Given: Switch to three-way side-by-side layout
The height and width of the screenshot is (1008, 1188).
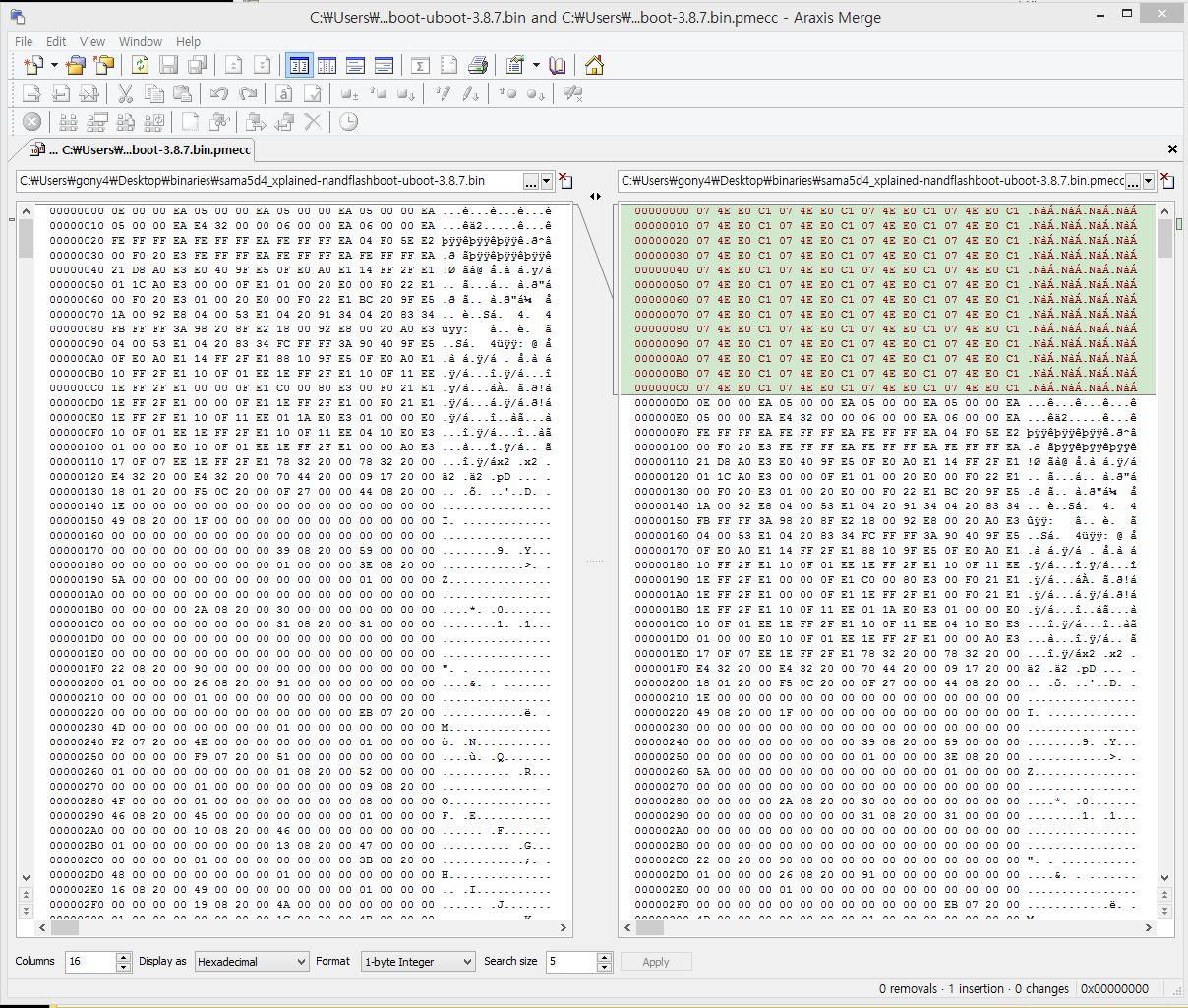Looking at the screenshot, I should tap(327, 66).
